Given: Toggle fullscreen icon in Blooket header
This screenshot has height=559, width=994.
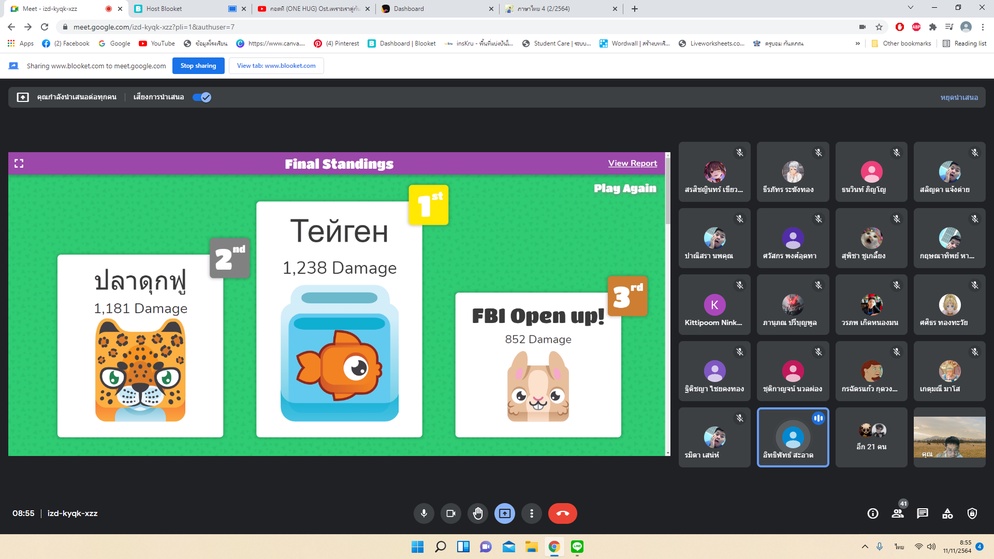Looking at the screenshot, I should (x=19, y=164).
